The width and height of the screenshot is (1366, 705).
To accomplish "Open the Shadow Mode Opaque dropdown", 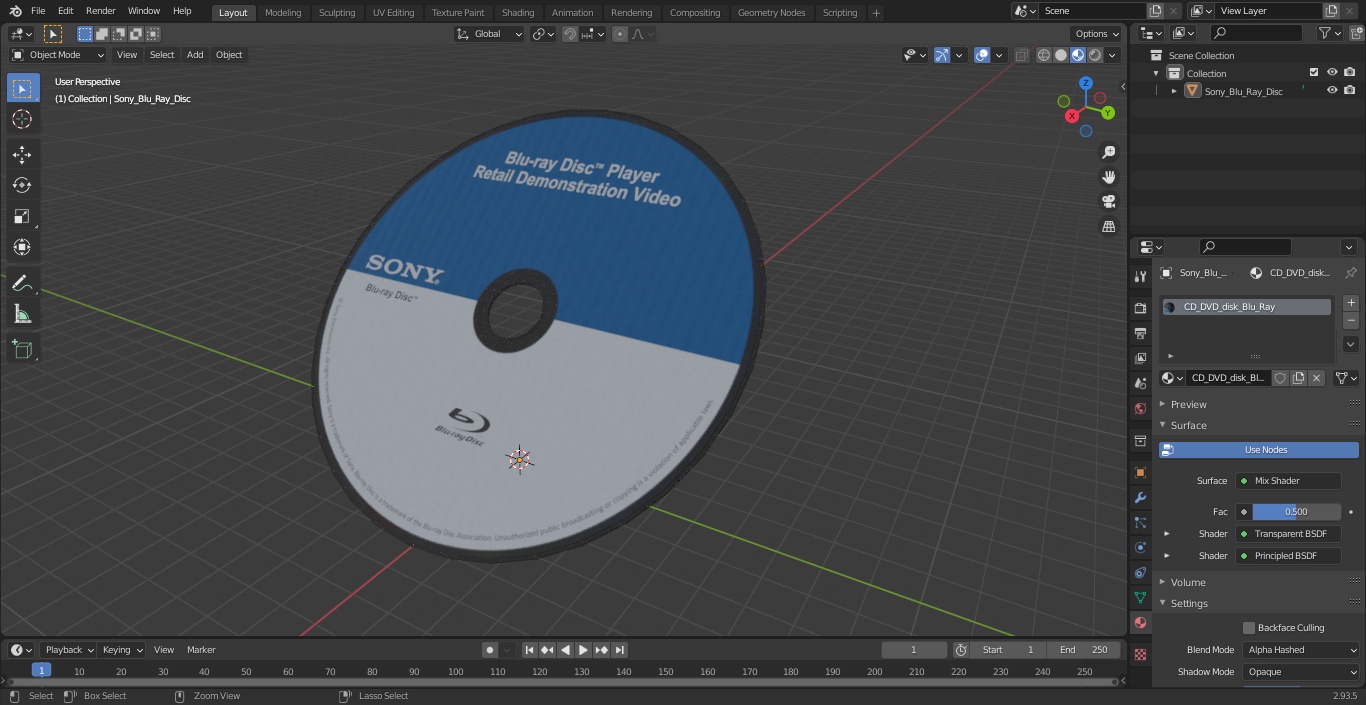I will coord(1302,672).
